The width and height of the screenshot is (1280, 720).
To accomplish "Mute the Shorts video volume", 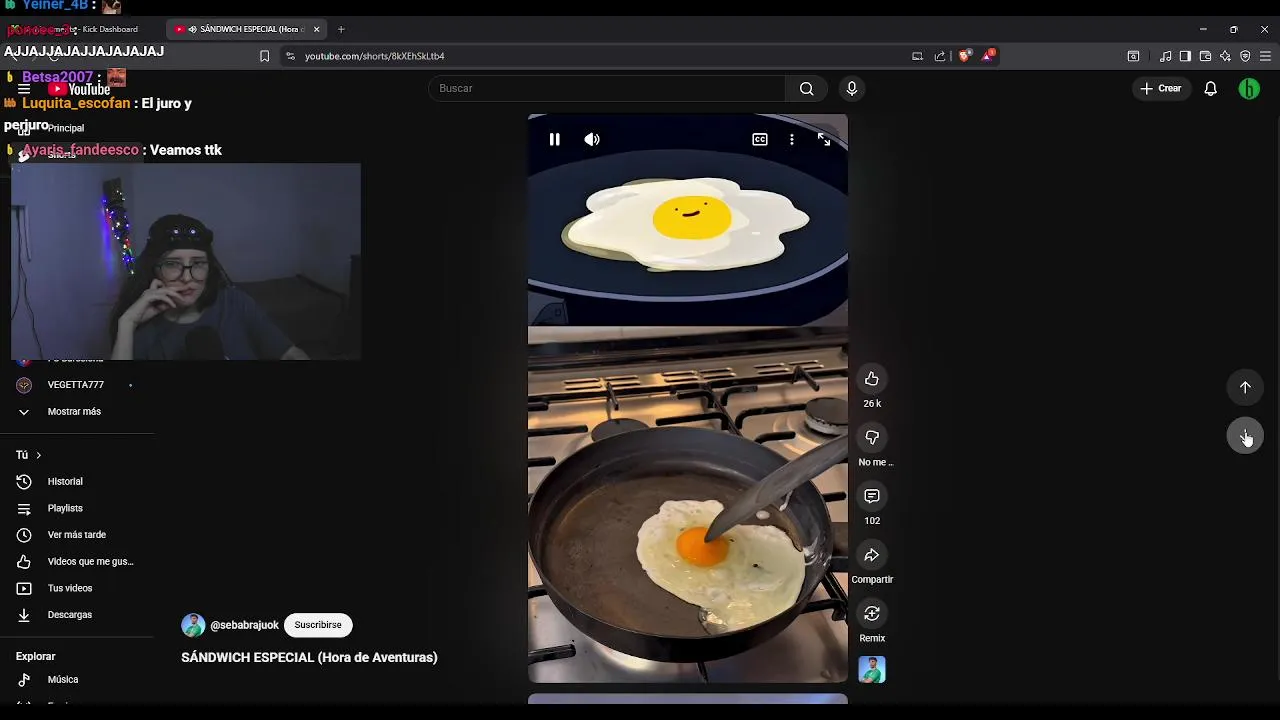I will click(592, 140).
